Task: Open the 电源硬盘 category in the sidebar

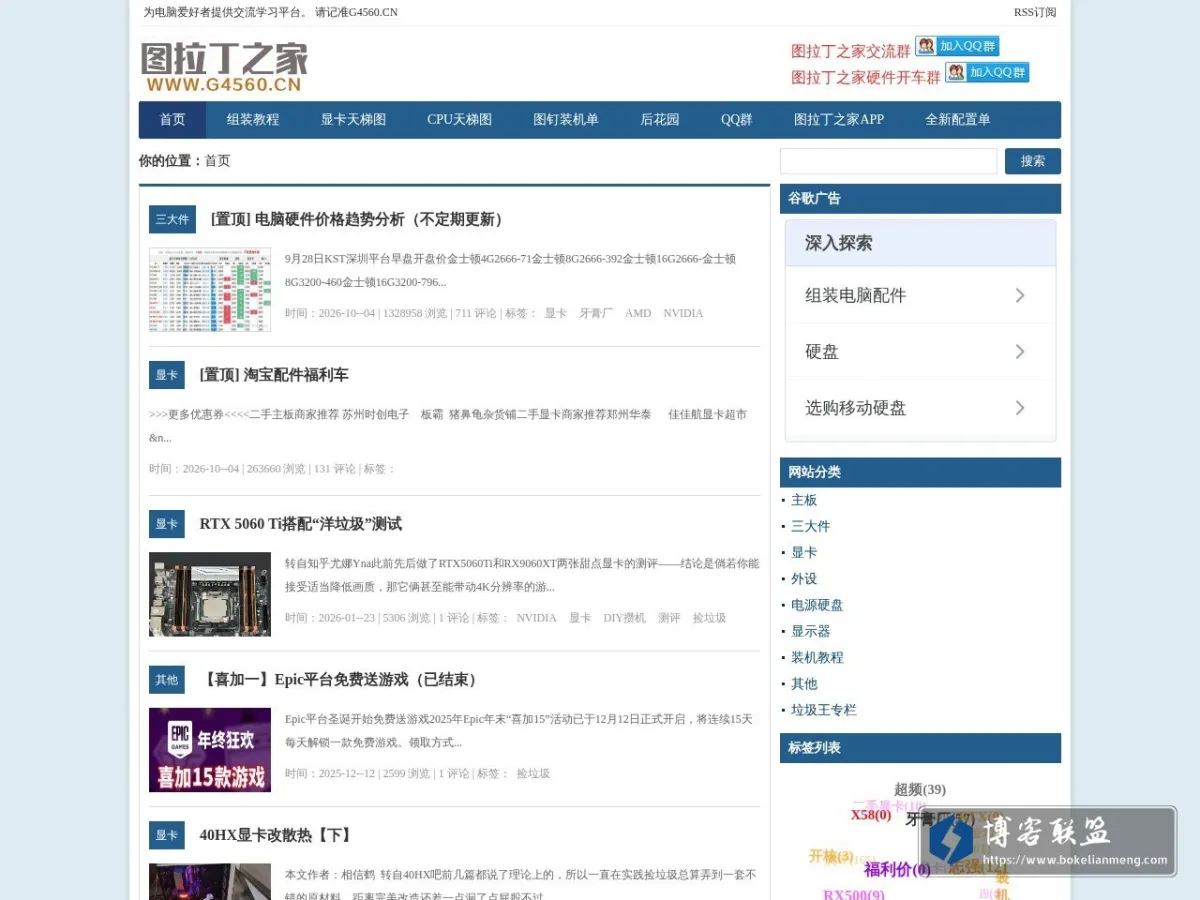Action: tap(817, 605)
